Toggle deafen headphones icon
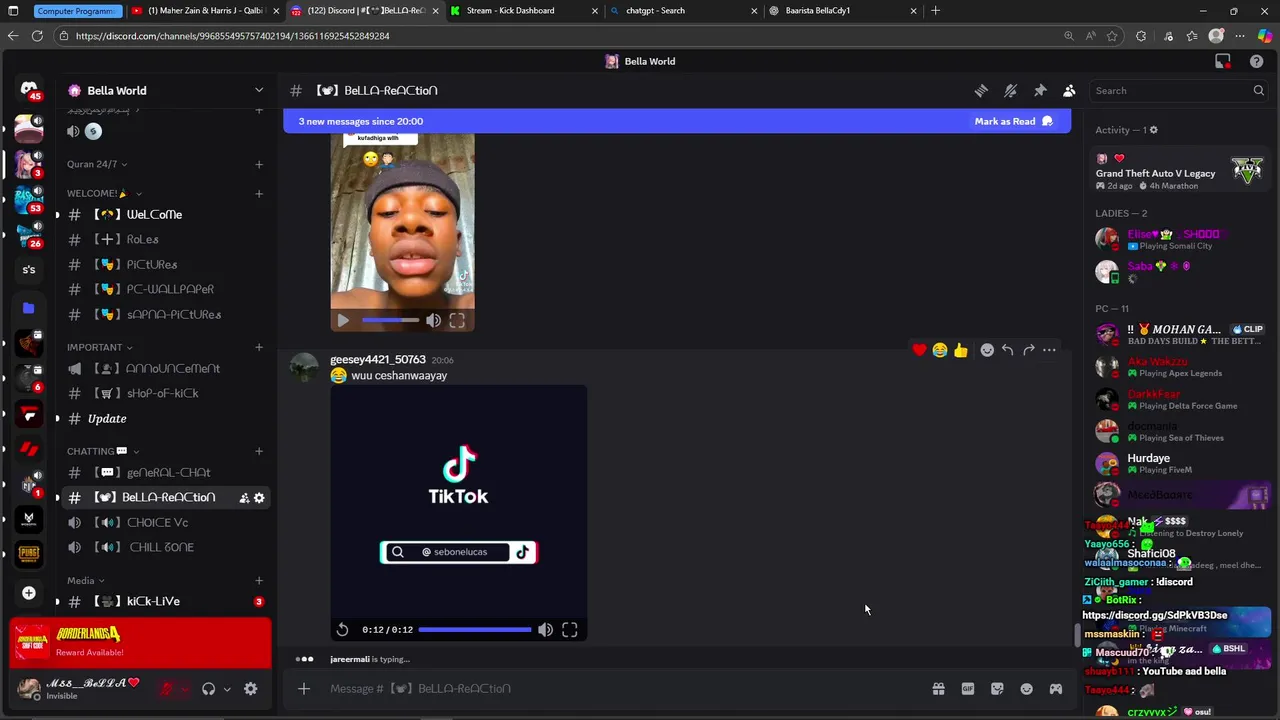Image resolution: width=1280 pixels, height=720 pixels. click(x=208, y=689)
